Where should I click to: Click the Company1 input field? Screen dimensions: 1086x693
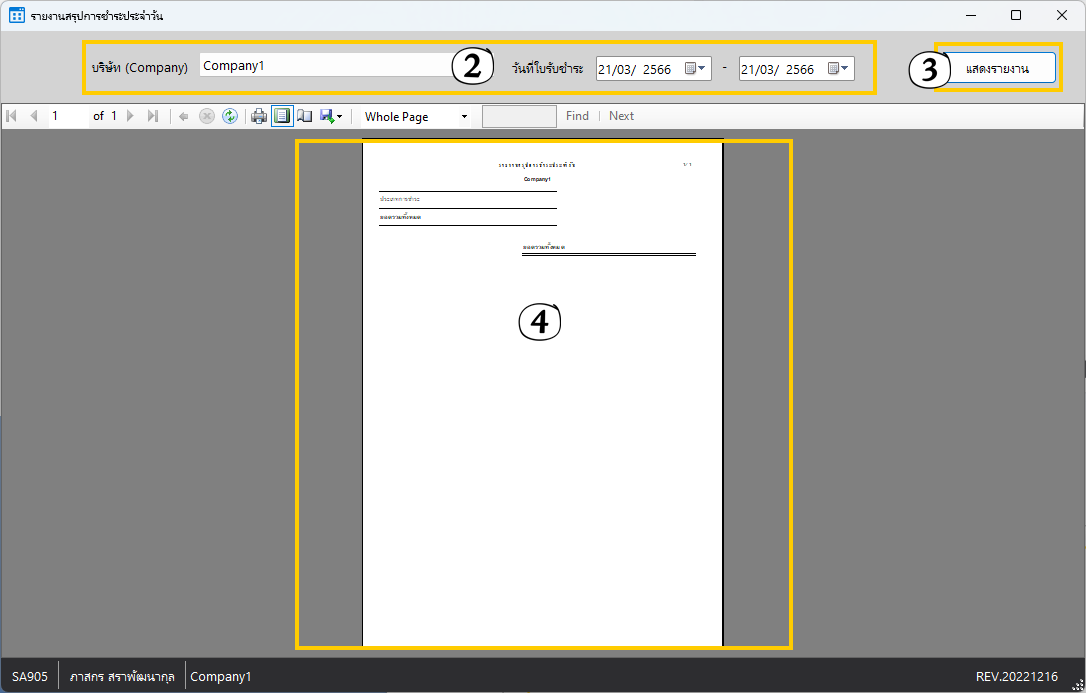(320, 66)
